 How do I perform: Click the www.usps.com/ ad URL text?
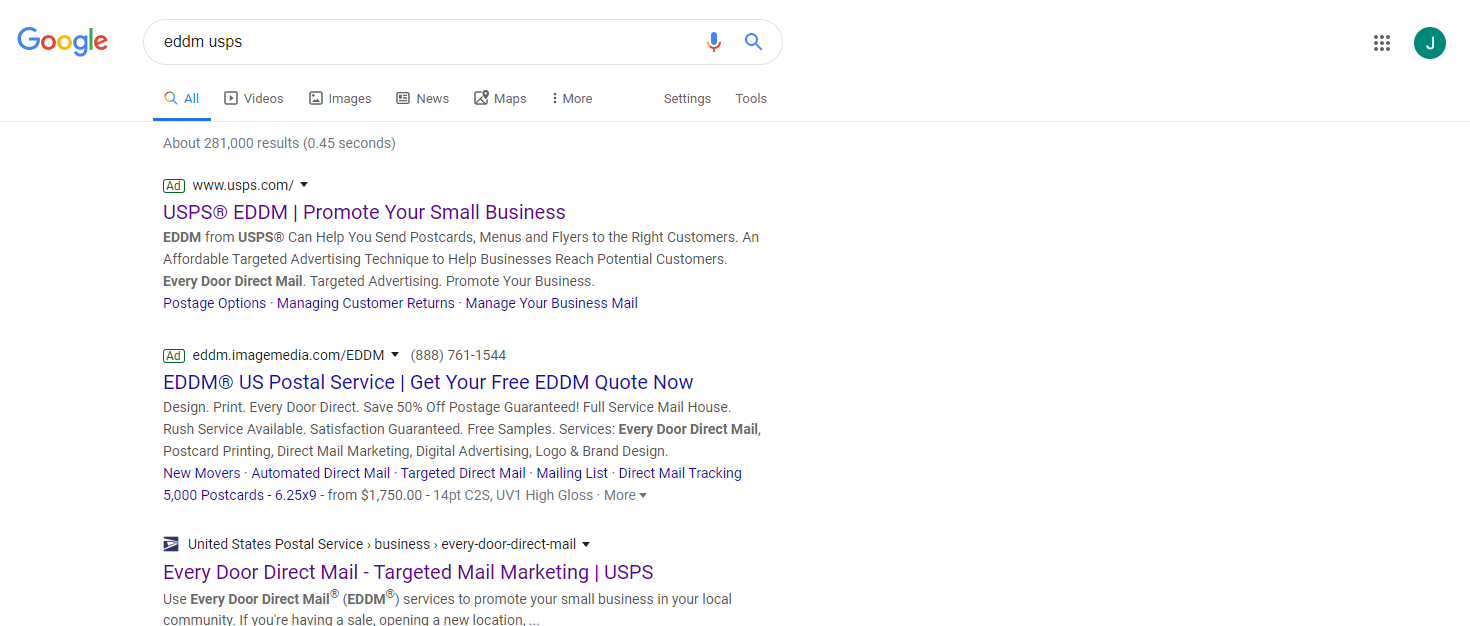click(x=243, y=185)
